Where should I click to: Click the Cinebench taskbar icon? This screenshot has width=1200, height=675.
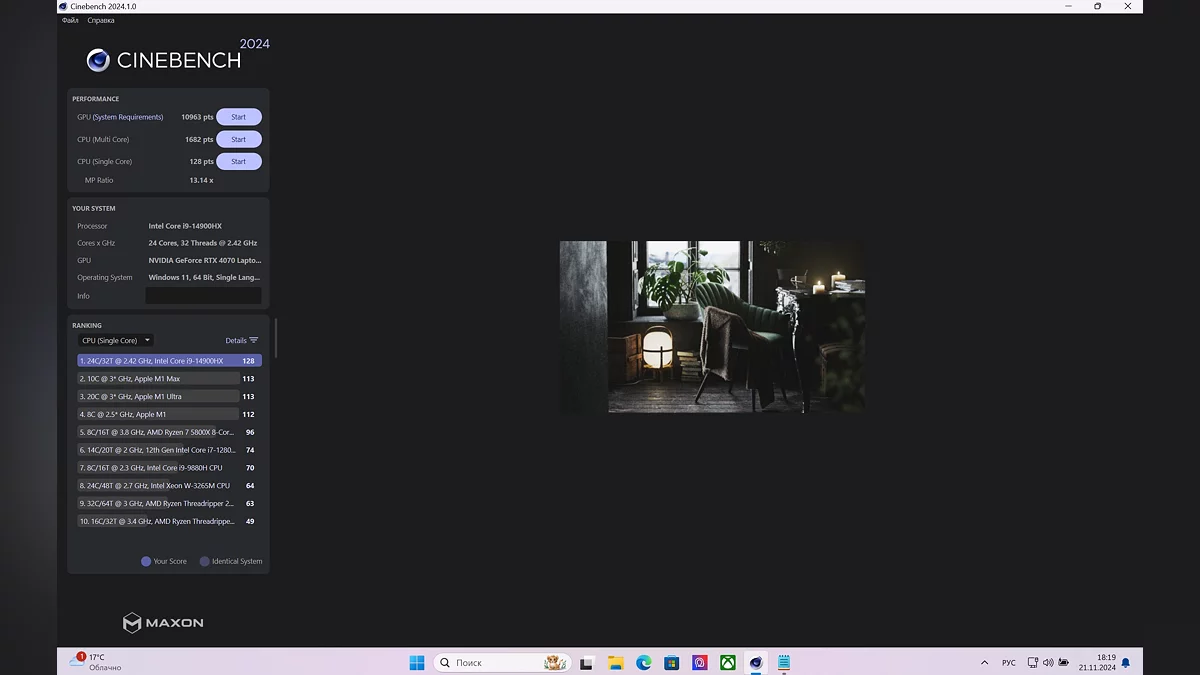click(756, 663)
